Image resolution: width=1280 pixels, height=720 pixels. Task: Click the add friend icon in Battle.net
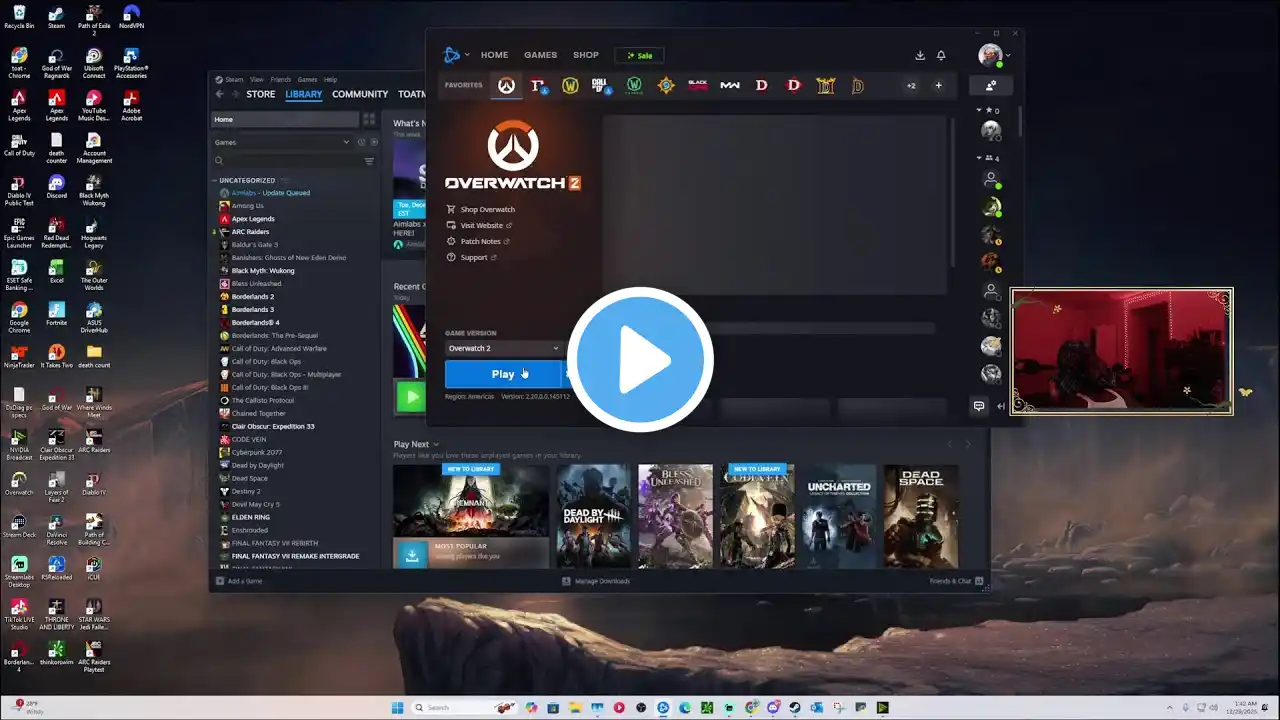(x=991, y=86)
